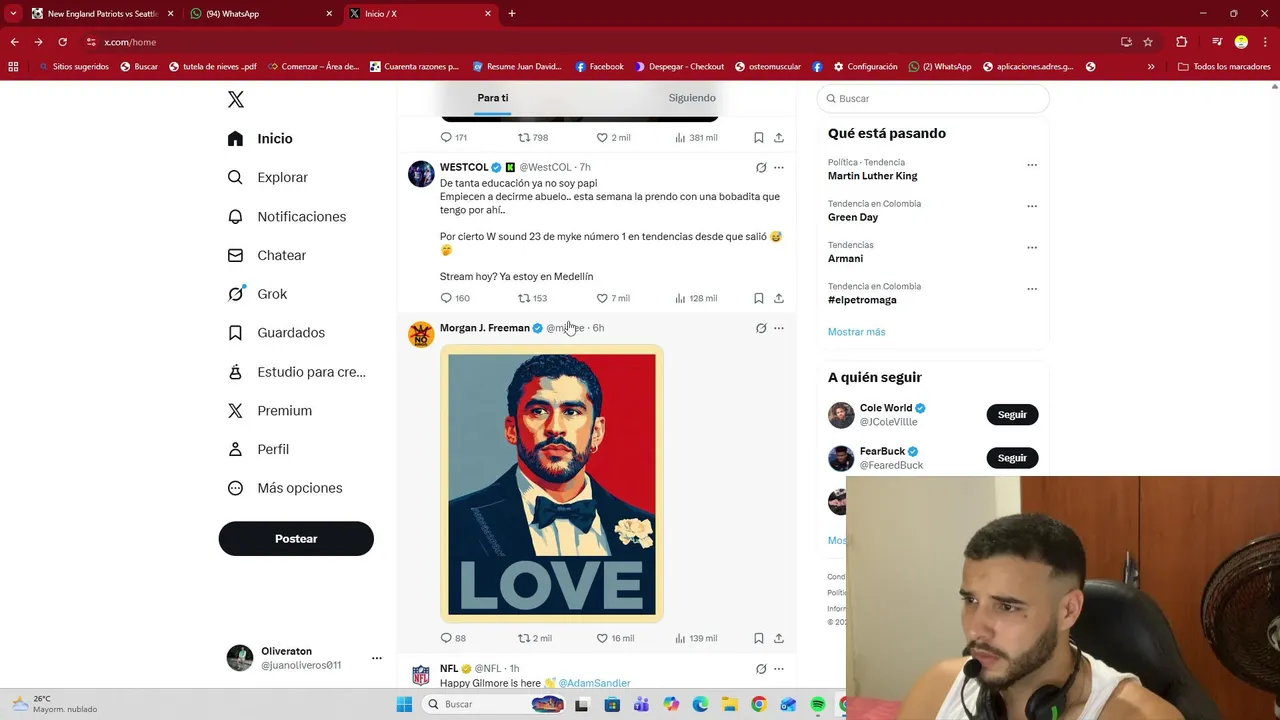This screenshot has width=1280, height=720.
Task: Open the Premium page
Action: coord(270,411)
